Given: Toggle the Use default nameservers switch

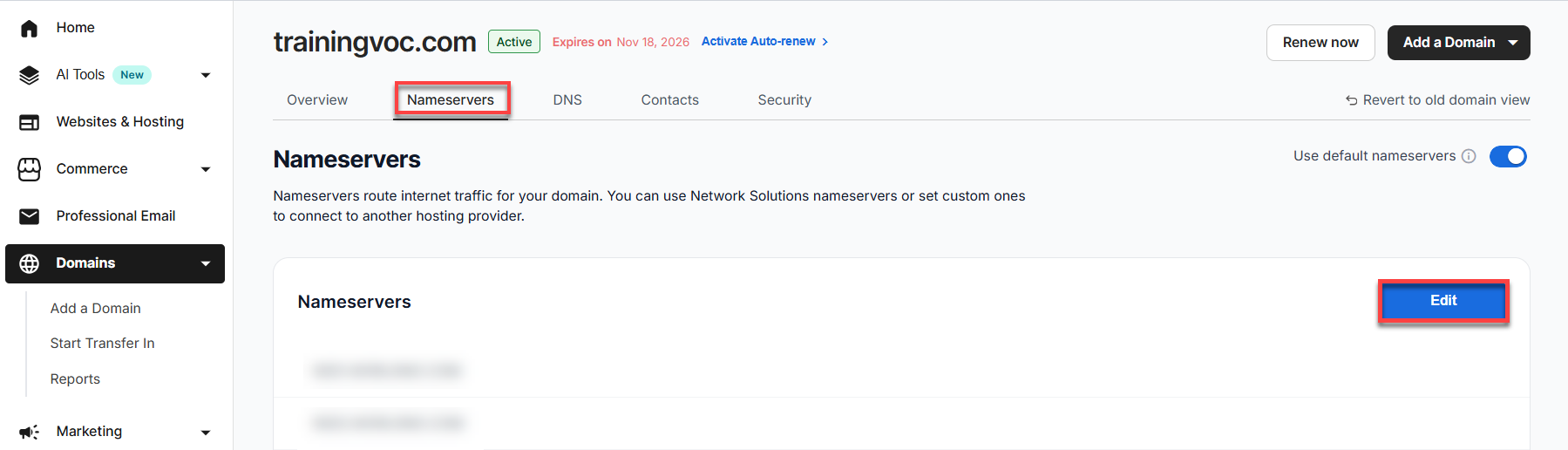Looking at the screenshot, I should click(1508, 156).
